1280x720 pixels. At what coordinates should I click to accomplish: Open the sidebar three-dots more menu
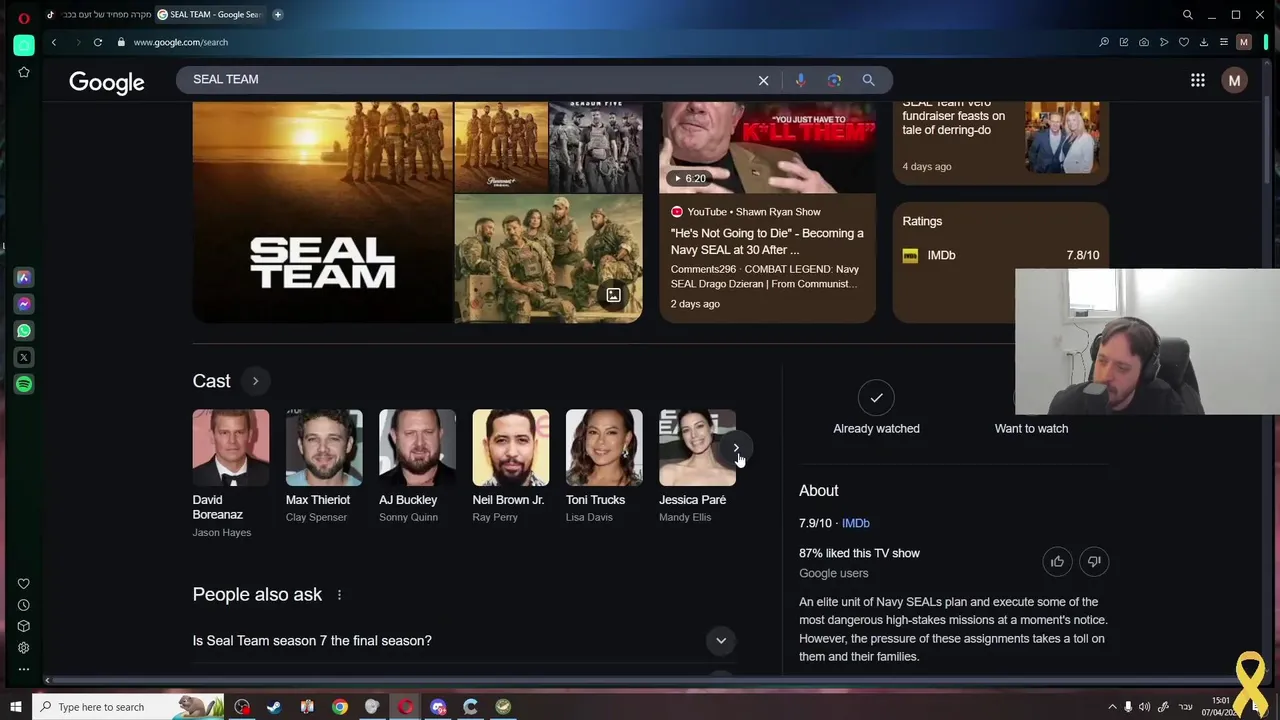click(x=24, y=668)
